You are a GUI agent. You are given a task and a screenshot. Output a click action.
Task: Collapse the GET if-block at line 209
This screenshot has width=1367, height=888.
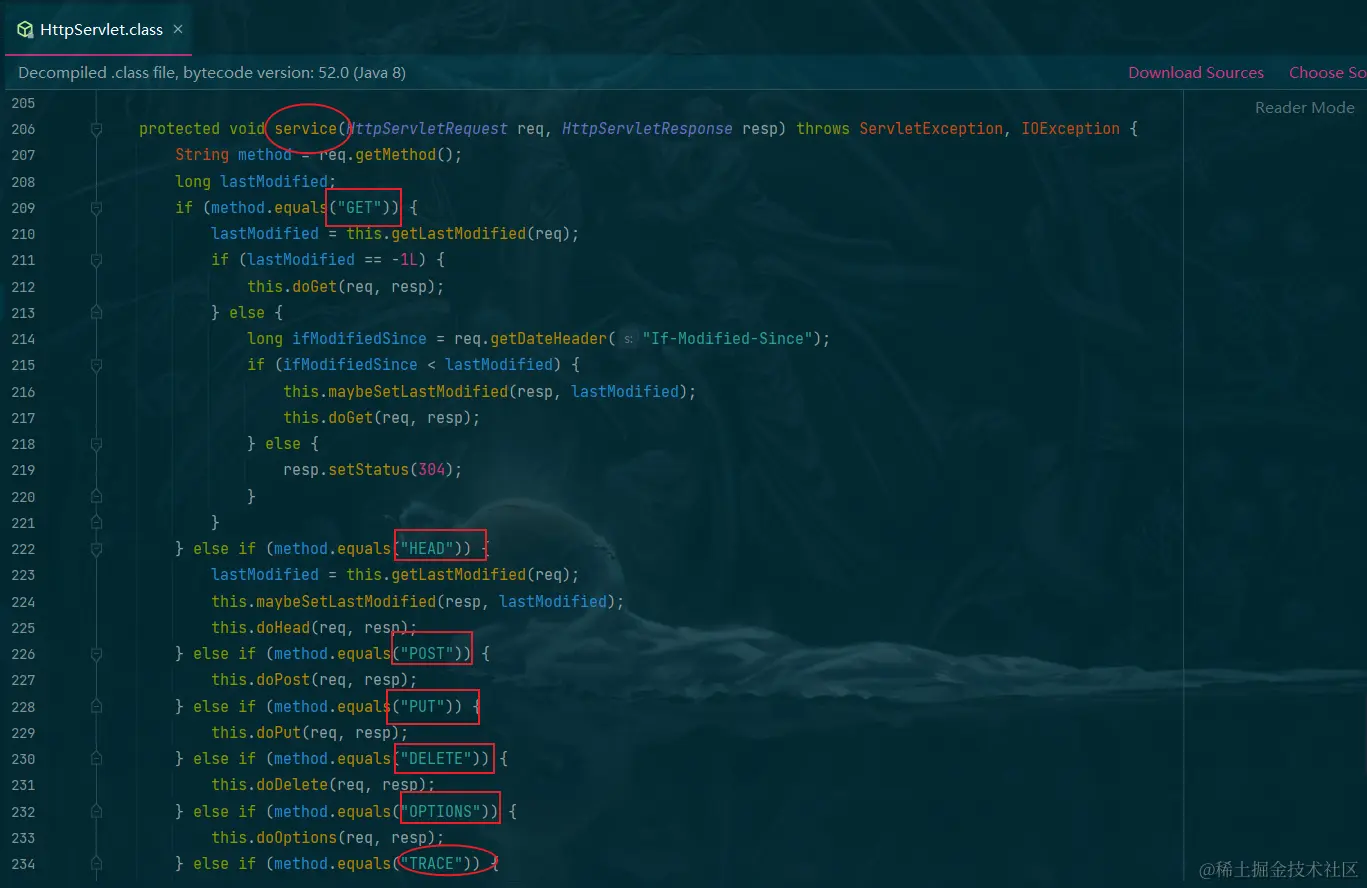(x=96, y=208)
